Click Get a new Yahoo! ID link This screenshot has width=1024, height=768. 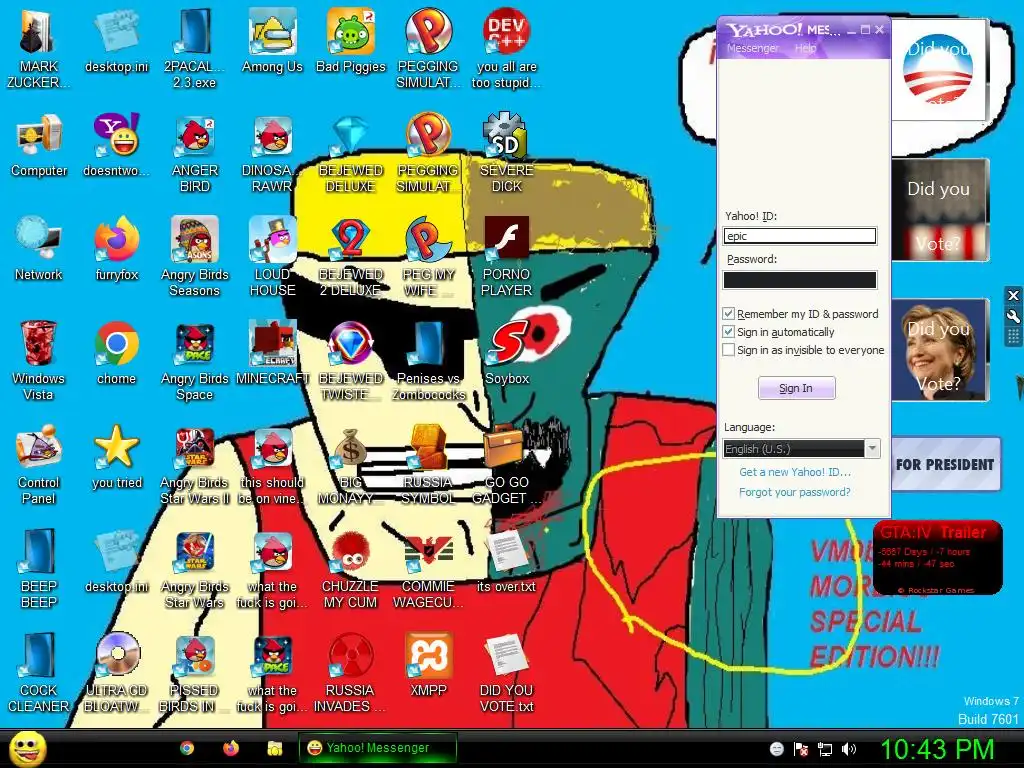point(795,472)
